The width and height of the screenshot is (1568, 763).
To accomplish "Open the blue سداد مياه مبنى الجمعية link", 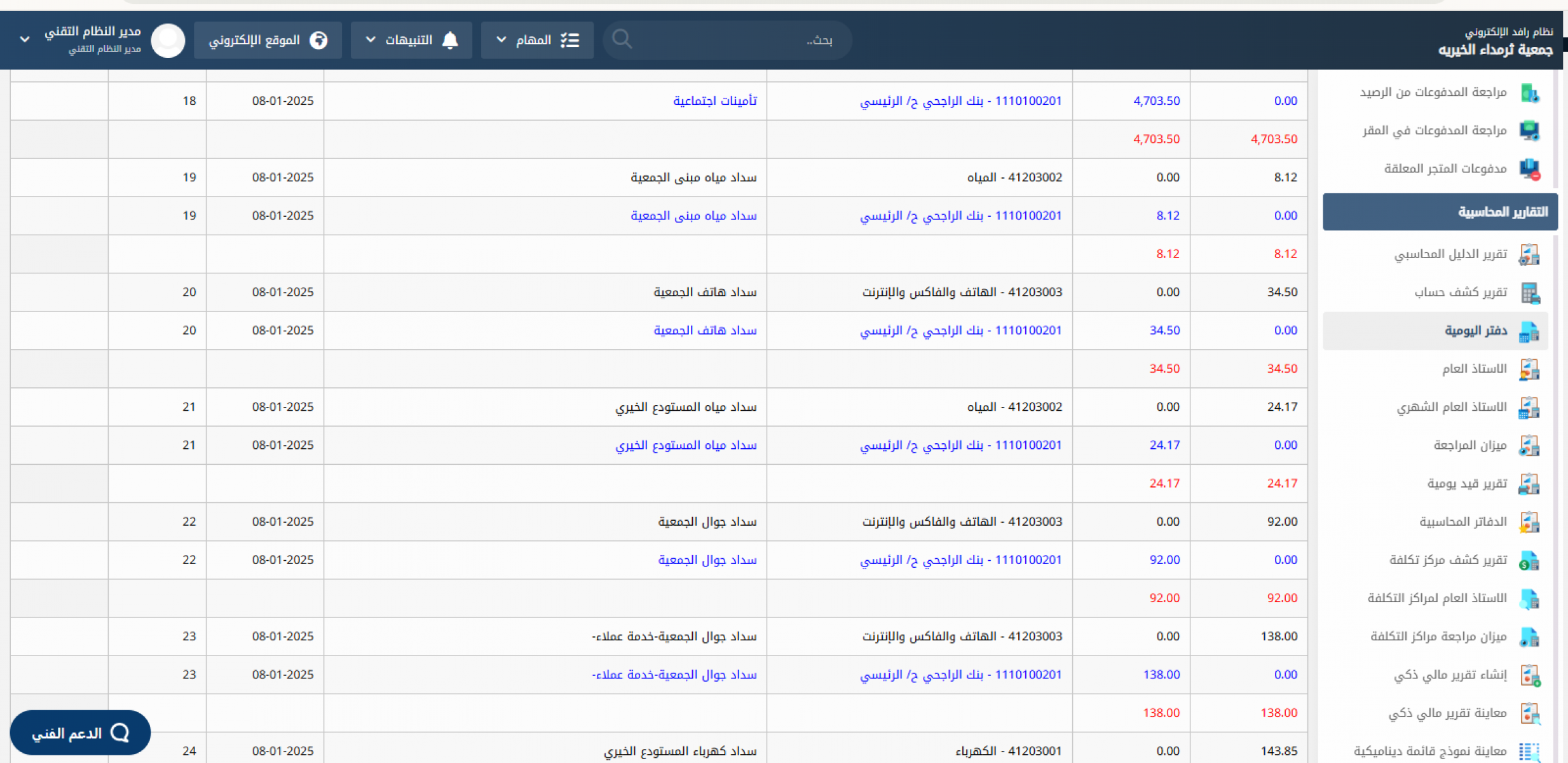I will tap(693, 216).
